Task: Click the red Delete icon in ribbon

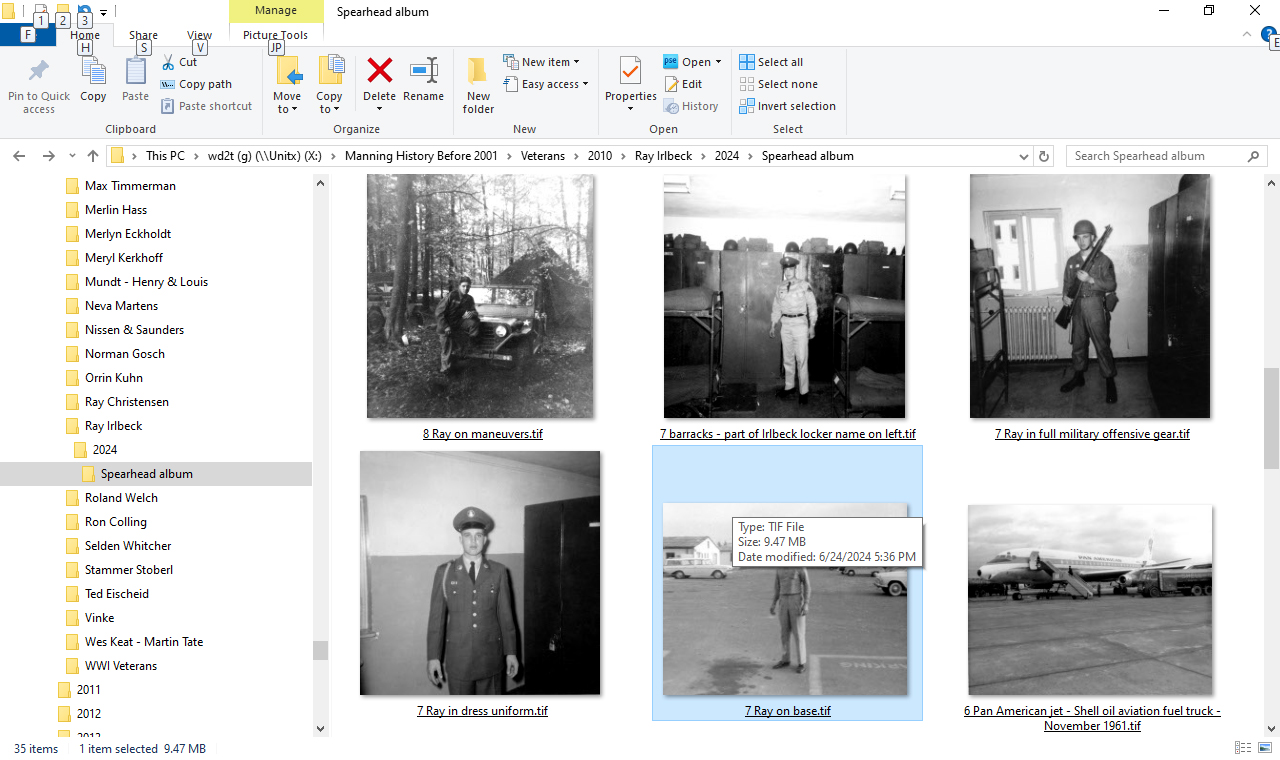Action: click(379, 72)
